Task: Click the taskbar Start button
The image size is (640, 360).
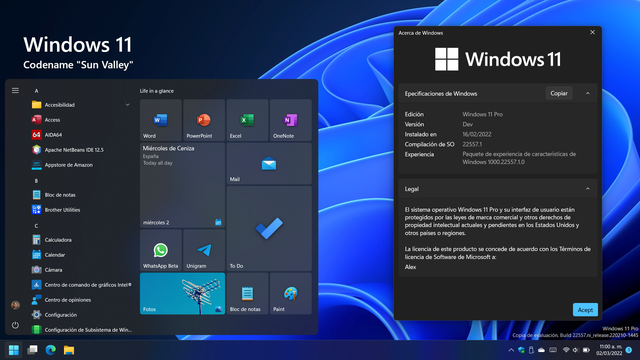Action: [14, 350]
